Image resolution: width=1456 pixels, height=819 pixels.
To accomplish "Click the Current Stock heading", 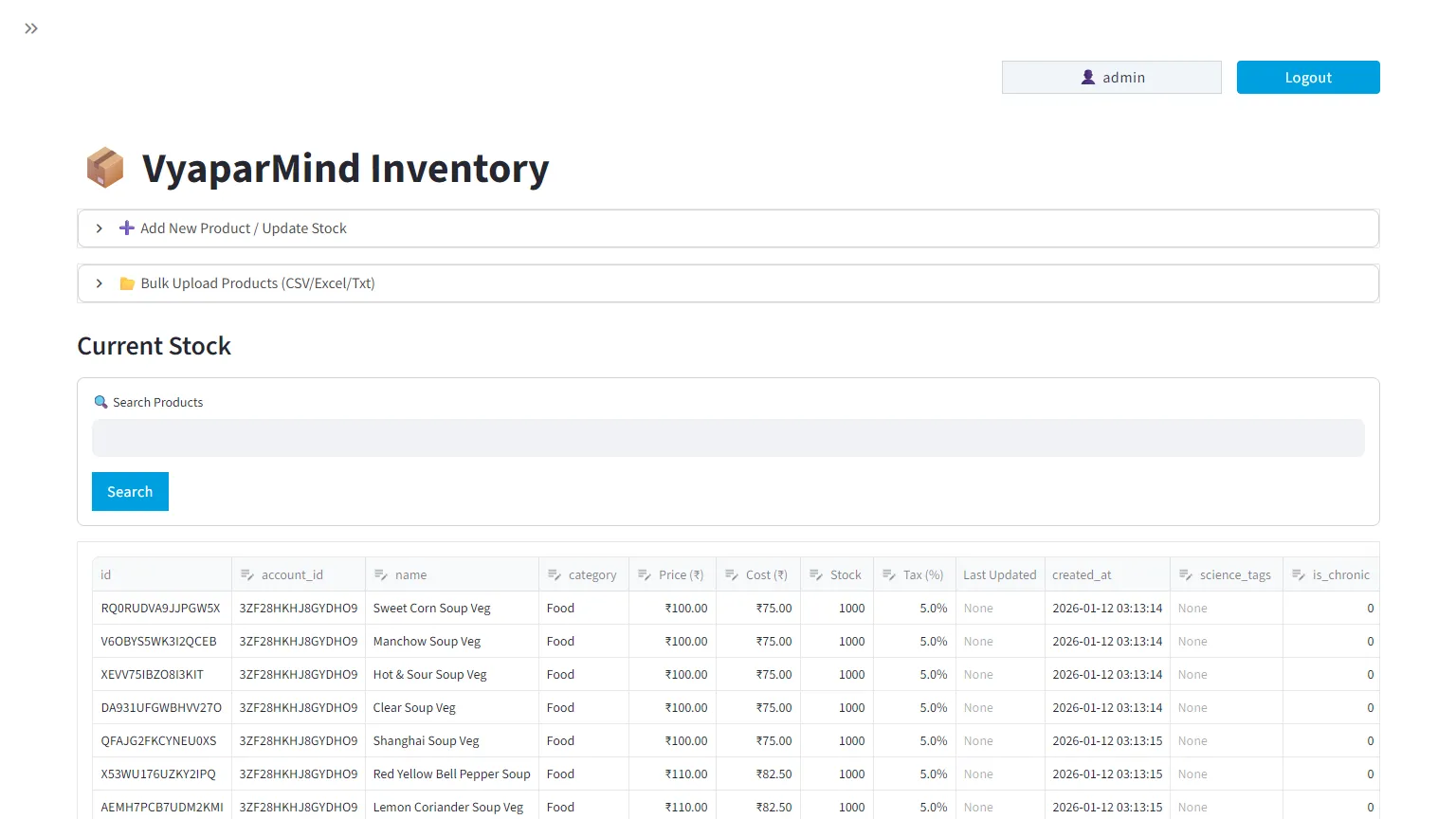I will [155, 346].
